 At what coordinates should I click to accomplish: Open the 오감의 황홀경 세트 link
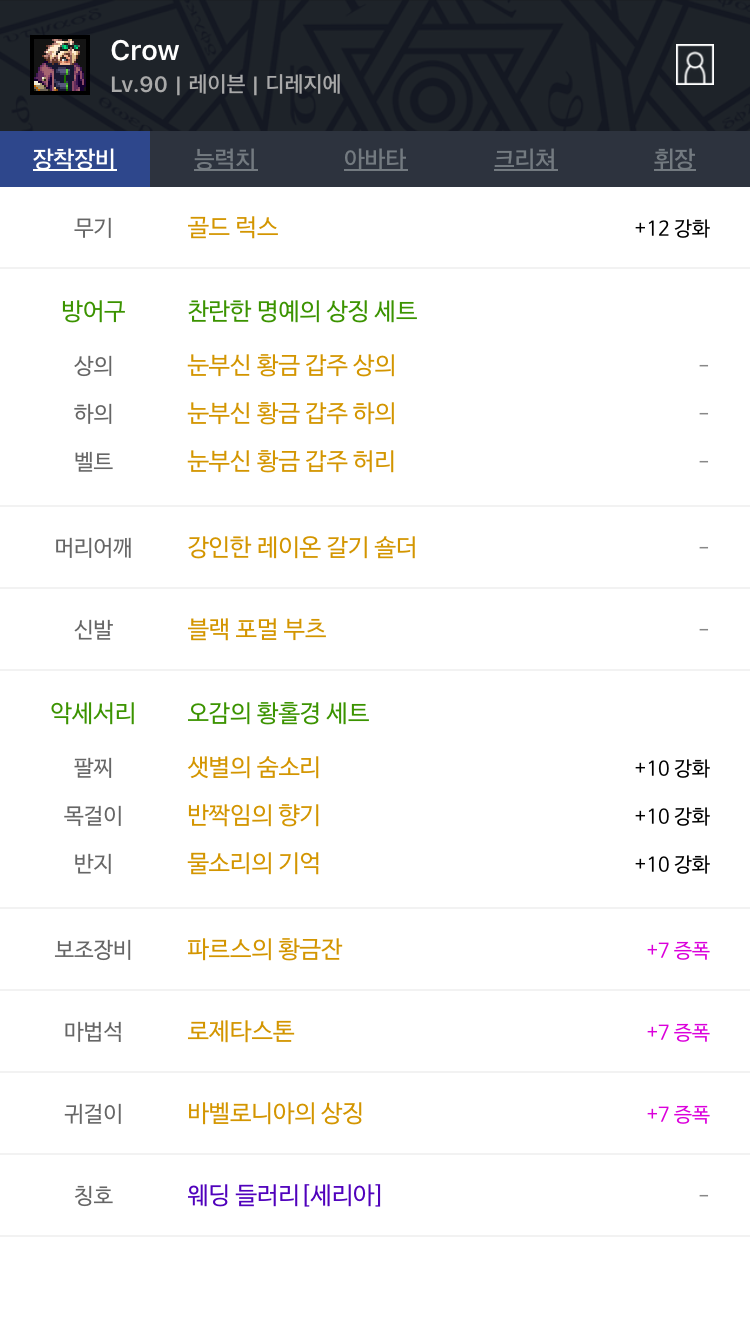tap(278, 713)
